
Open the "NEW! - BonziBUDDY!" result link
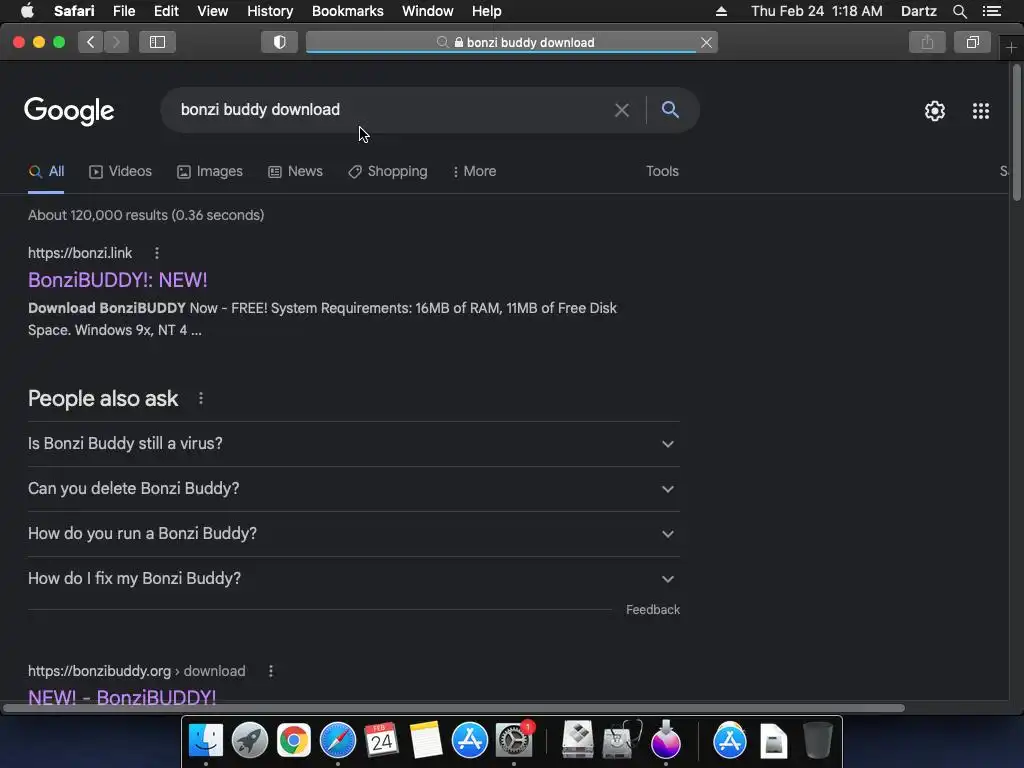pyautogui.click(x=122, y=697)
